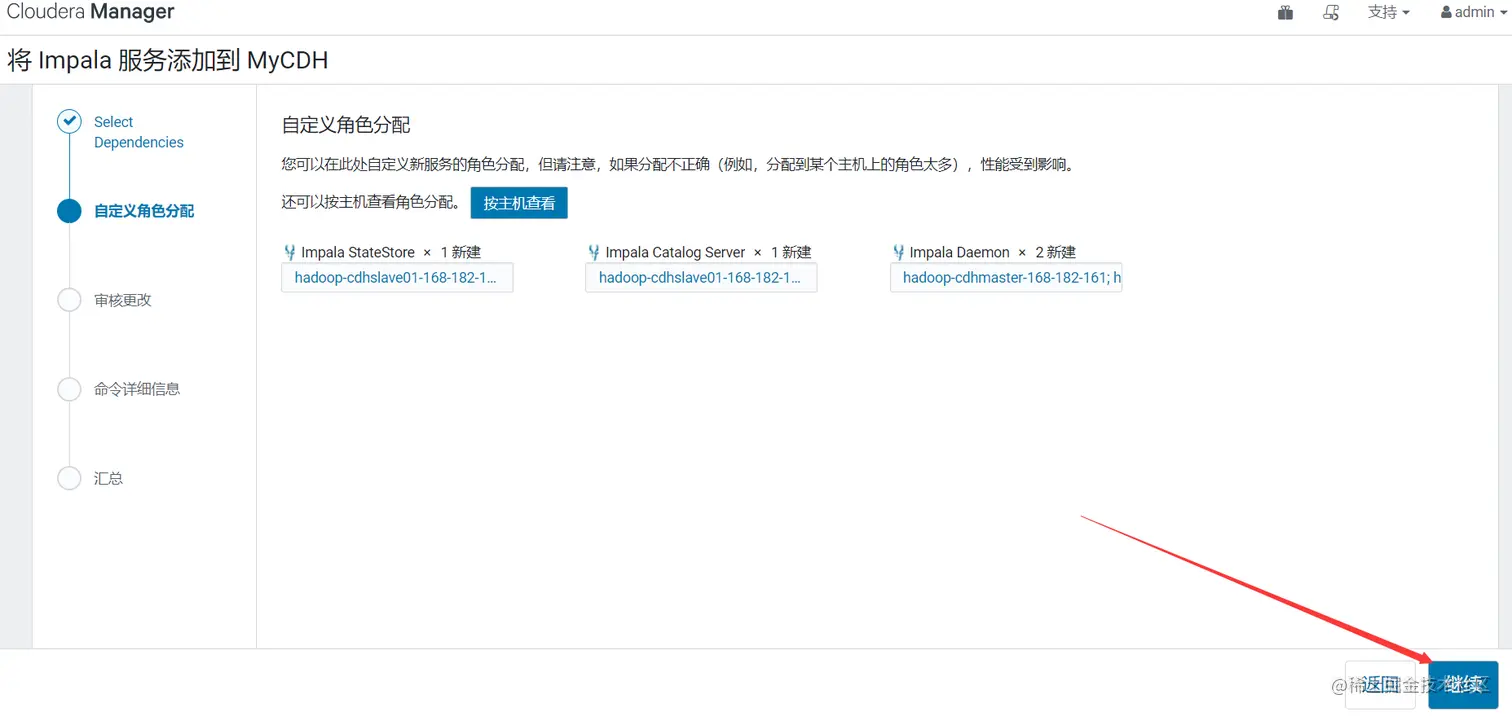Click the 按主机查看 button
The width and height of the screenshot is (1512, 716).
point(519,203)
